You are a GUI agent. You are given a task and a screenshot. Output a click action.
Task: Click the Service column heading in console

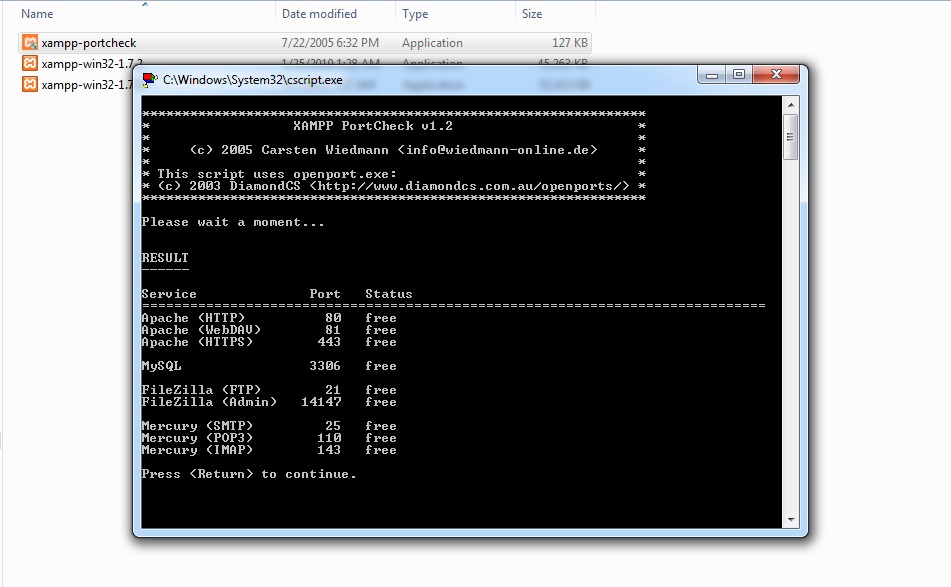tap(169, 294)
